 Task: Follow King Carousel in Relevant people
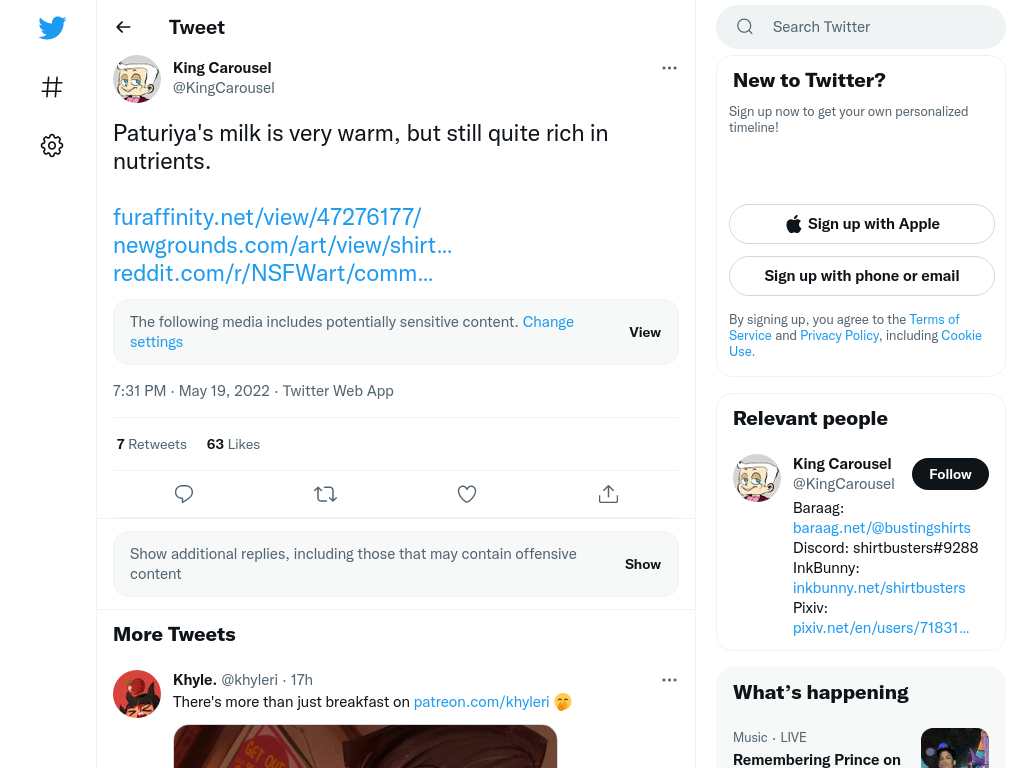click(x=950, y=474)
